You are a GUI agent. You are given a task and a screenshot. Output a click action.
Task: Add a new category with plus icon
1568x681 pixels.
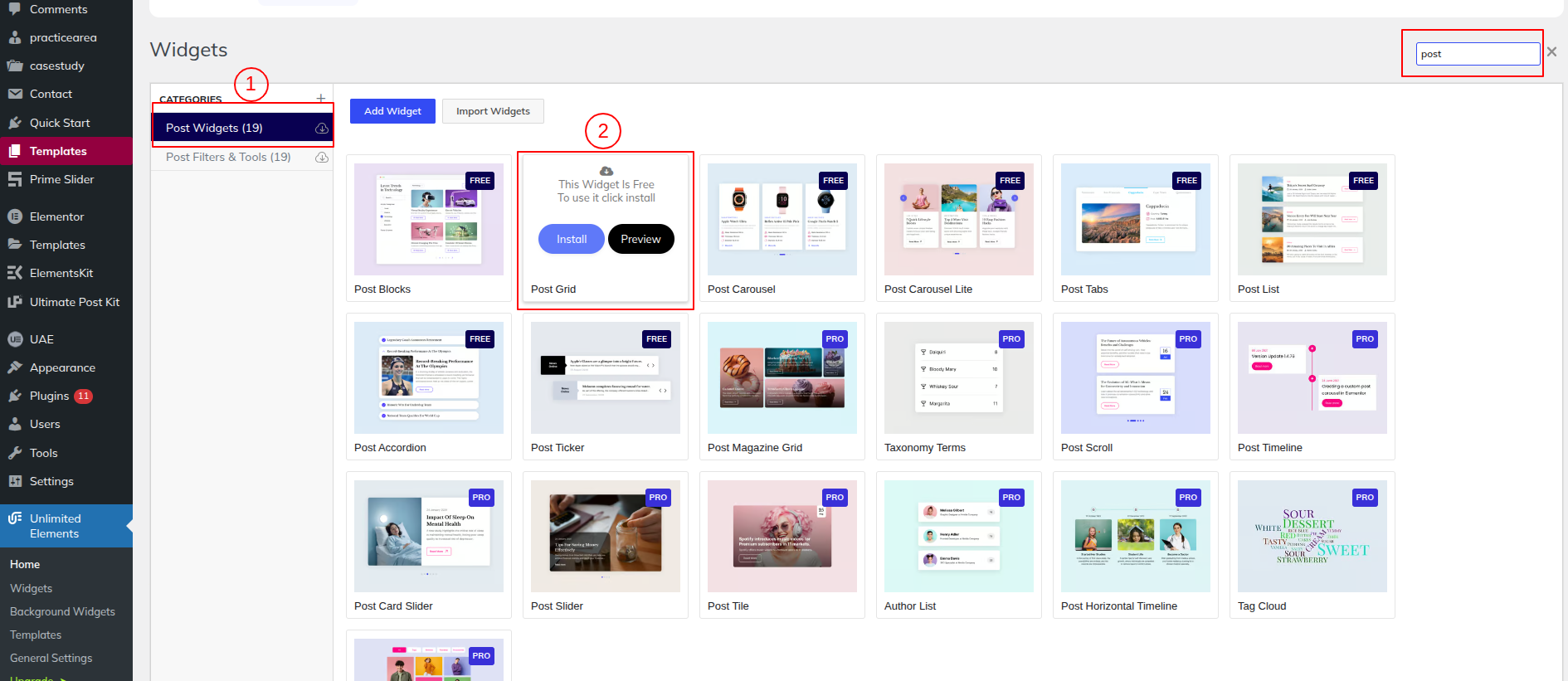[x=321, y=99]
